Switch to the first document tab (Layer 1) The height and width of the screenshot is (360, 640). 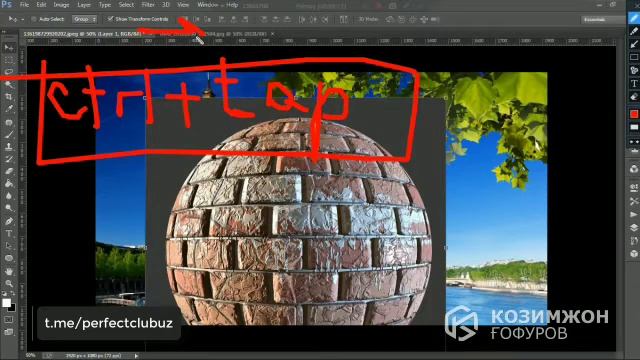tap(82, 34)
